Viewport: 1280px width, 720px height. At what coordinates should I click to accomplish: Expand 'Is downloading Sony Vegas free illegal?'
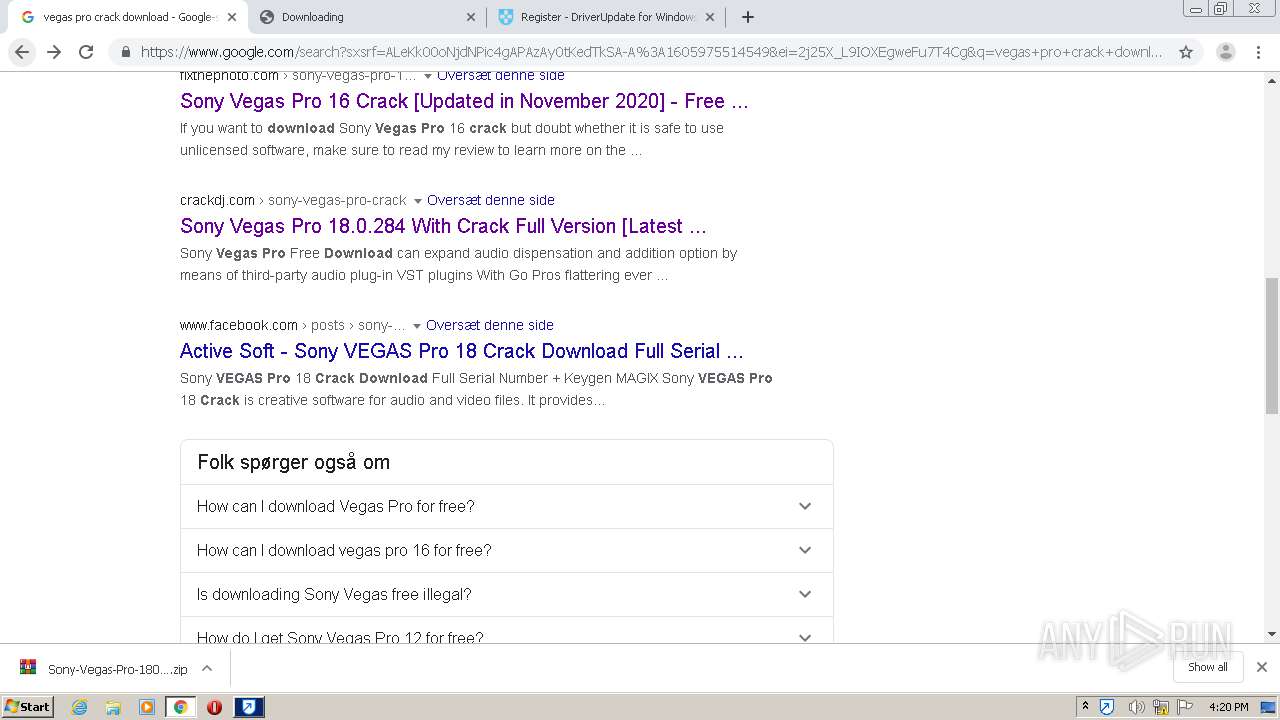coord(506,594)
